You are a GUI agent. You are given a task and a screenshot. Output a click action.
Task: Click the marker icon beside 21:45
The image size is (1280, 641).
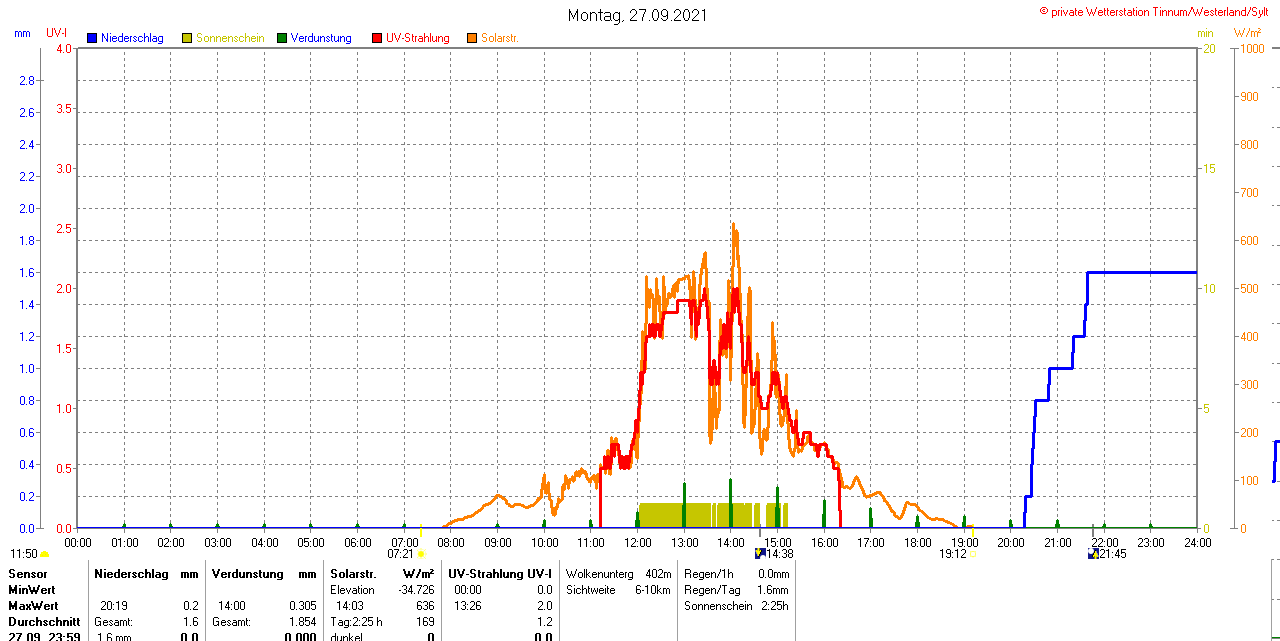(x=1092, y=553)
